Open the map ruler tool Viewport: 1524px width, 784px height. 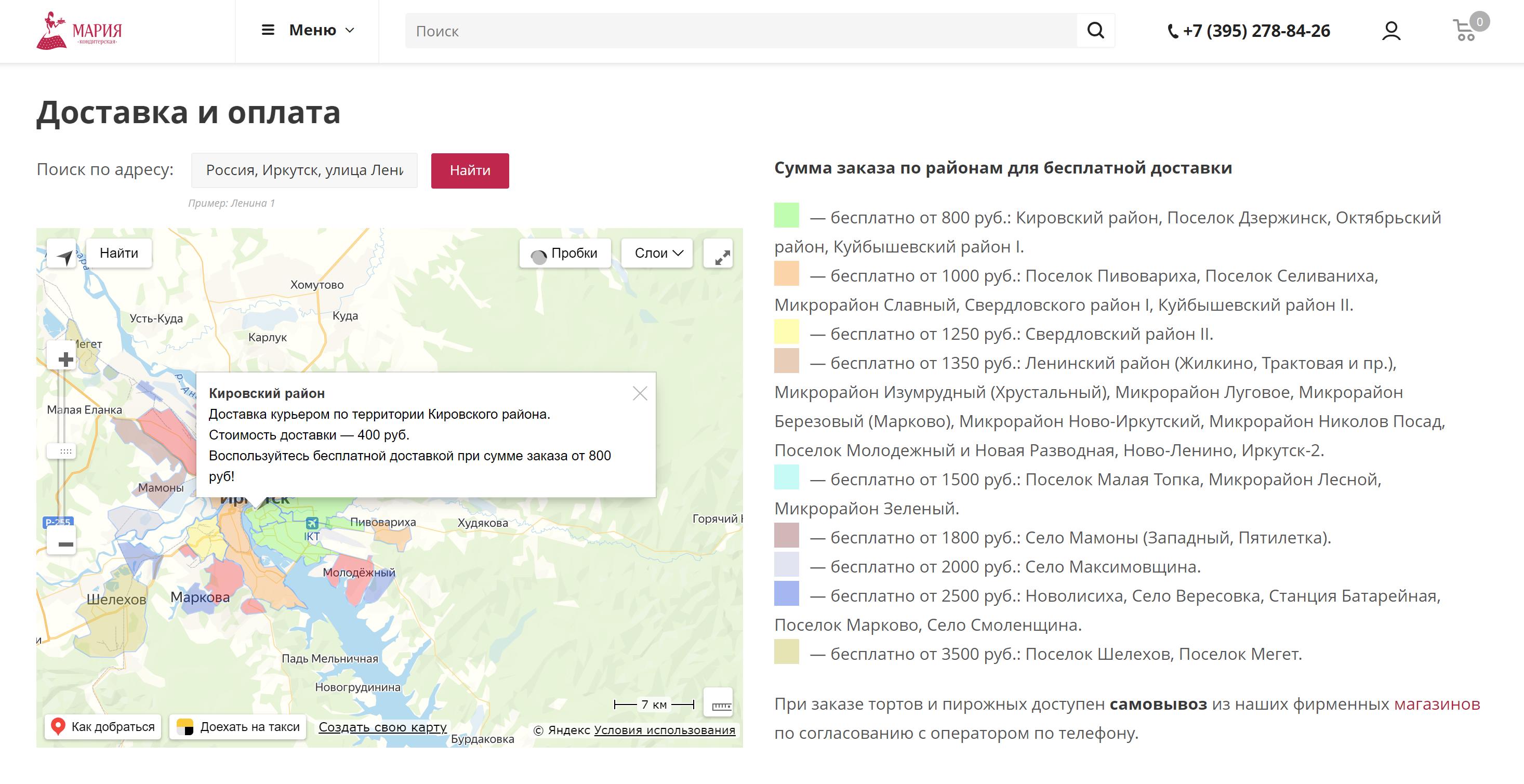pos(718,703)
